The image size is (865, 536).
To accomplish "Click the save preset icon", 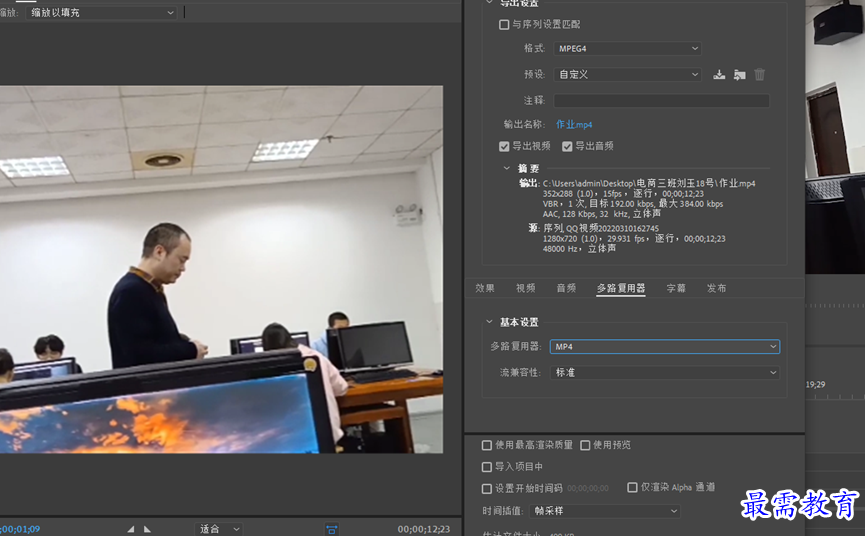I will click(x=719, y=74).
